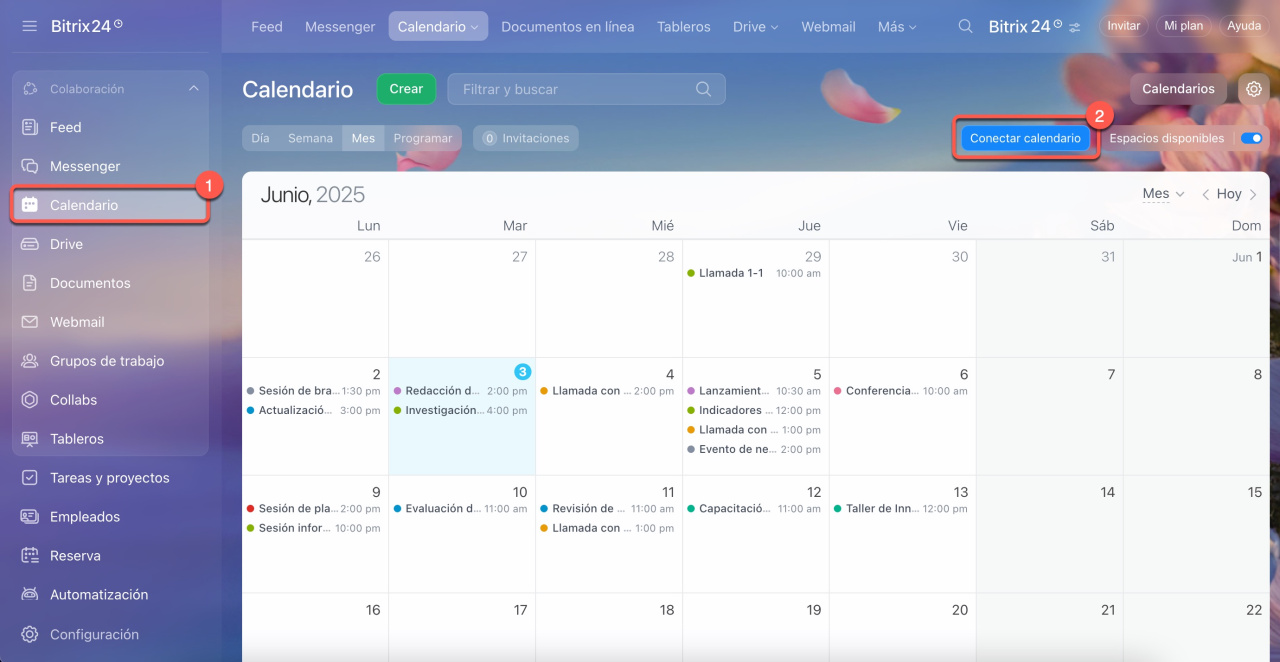This screenshot has width=1280, height=662.
Task: Open Mi plan button
Action: coord(1184,26)
